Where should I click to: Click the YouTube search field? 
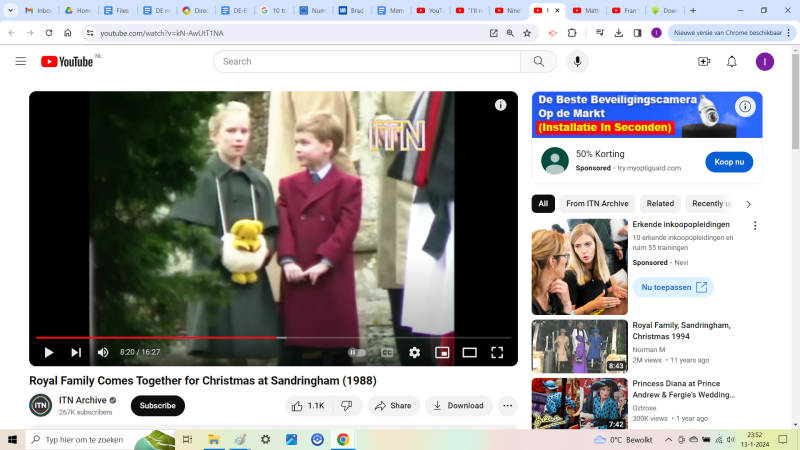tap(367, 61)
